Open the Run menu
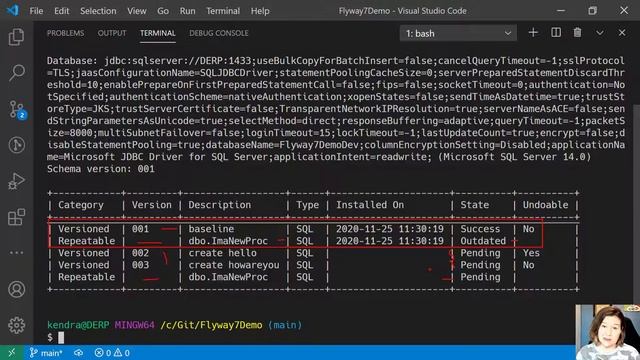Image resolution: width=640 pixels, height=360 pixels. (x=187, y=11)
